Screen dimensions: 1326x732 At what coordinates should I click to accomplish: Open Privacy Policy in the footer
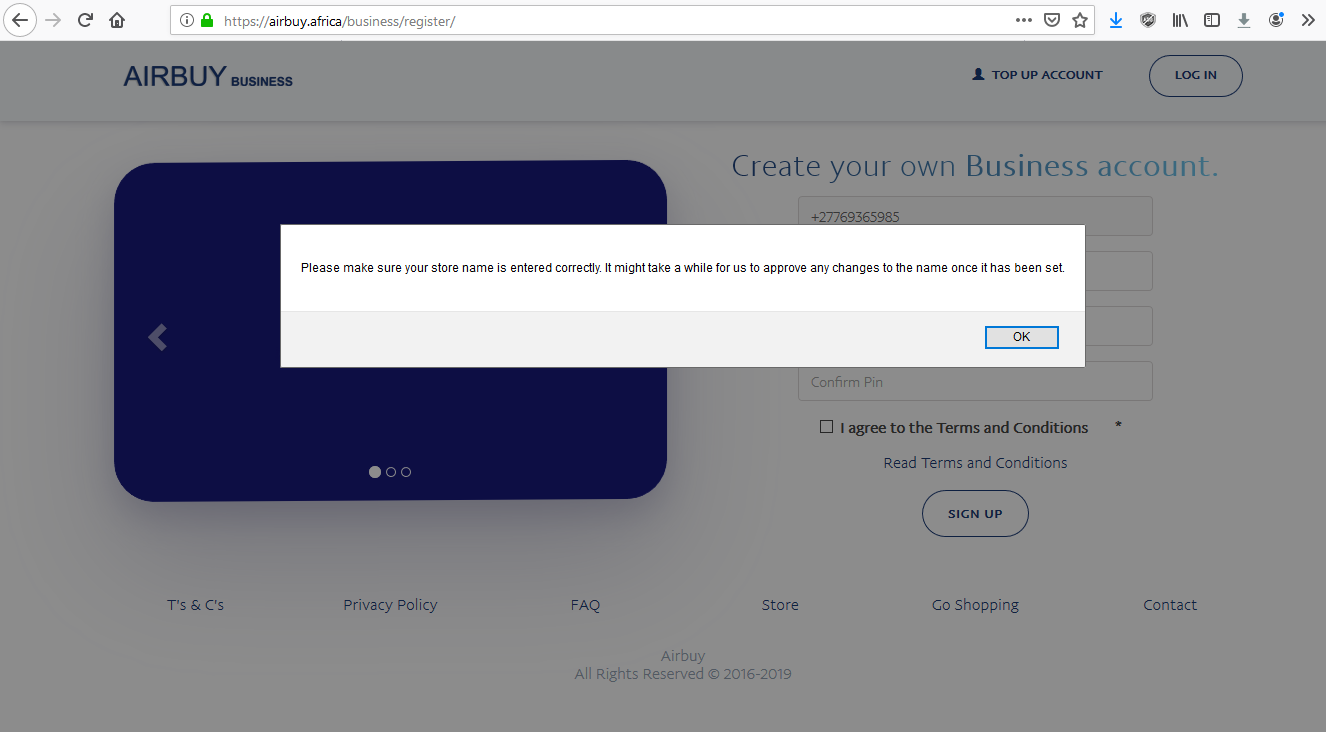tap(390, 605)
